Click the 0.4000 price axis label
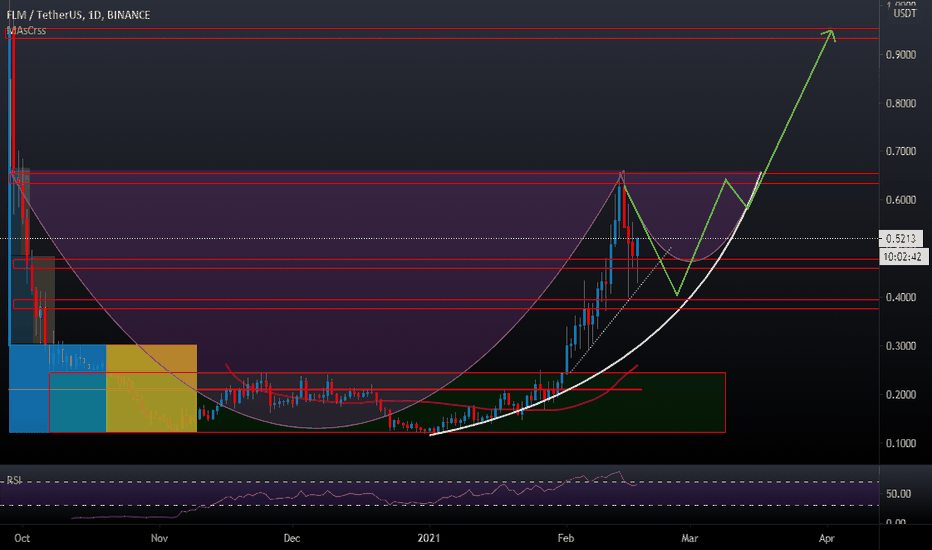932x550 pixels. tap(900, 297)
